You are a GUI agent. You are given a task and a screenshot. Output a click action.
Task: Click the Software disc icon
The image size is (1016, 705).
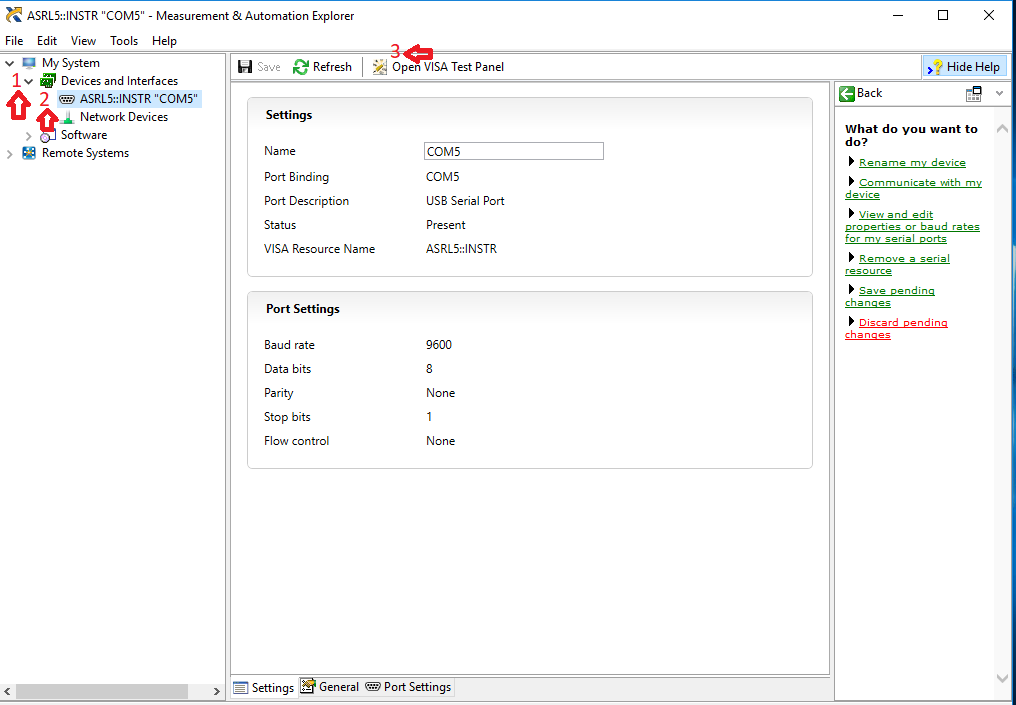[x=48, y=135]
